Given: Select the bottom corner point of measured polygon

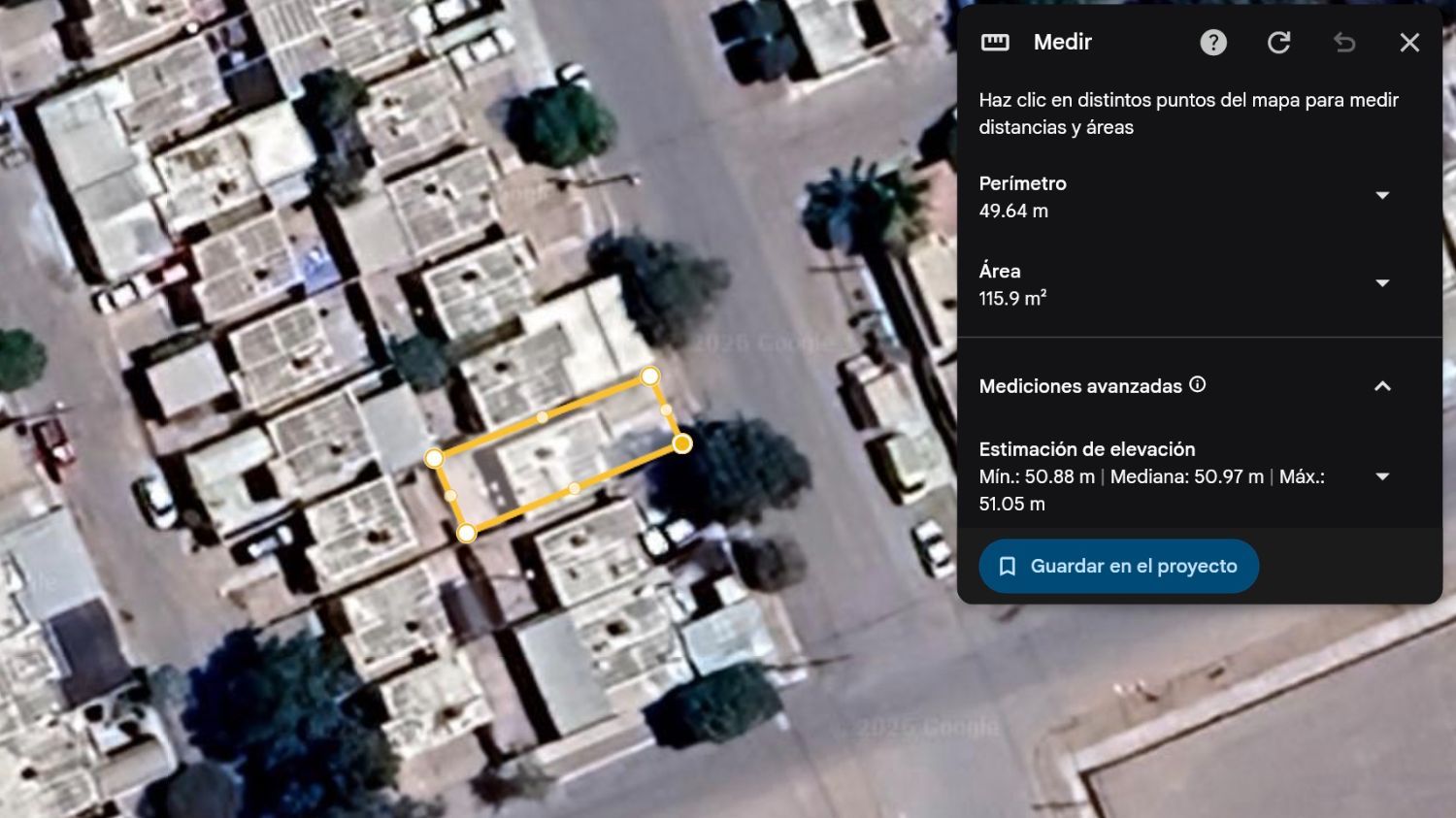Looking at the screenshot, I should pyautogui.click(x=467, y=533).
